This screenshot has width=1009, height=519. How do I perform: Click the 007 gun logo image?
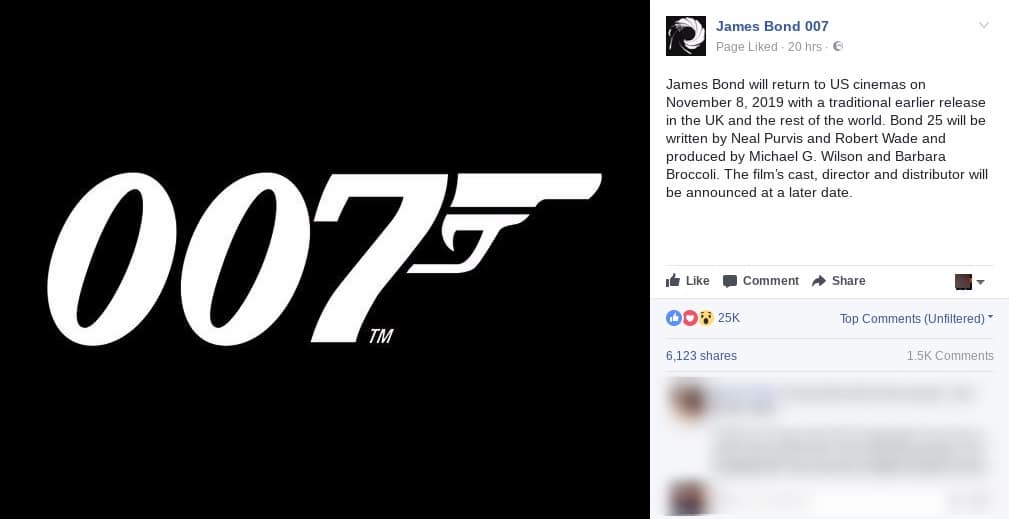pos(324,259)
